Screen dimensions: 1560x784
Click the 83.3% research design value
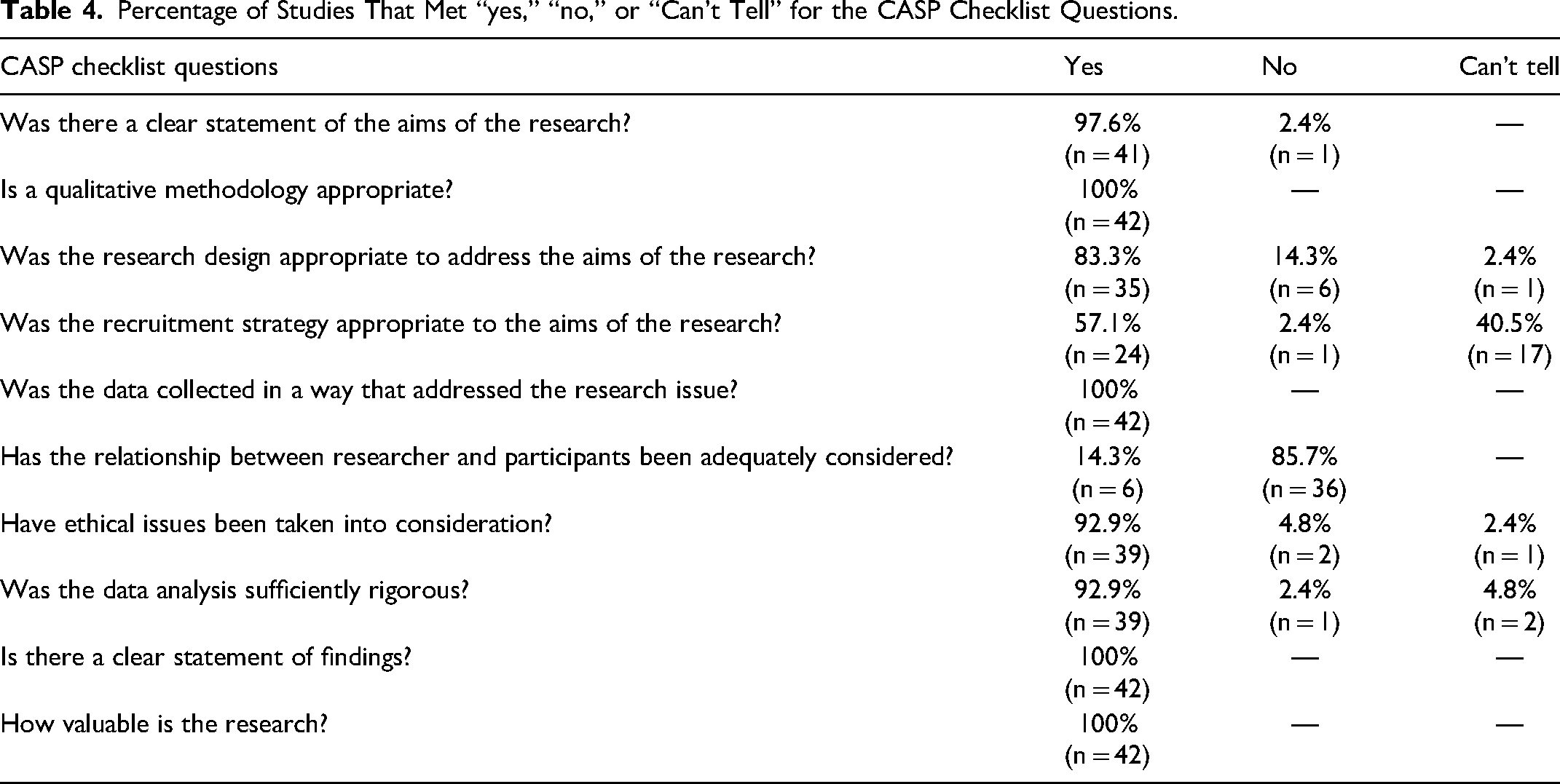coord(1108,257)
